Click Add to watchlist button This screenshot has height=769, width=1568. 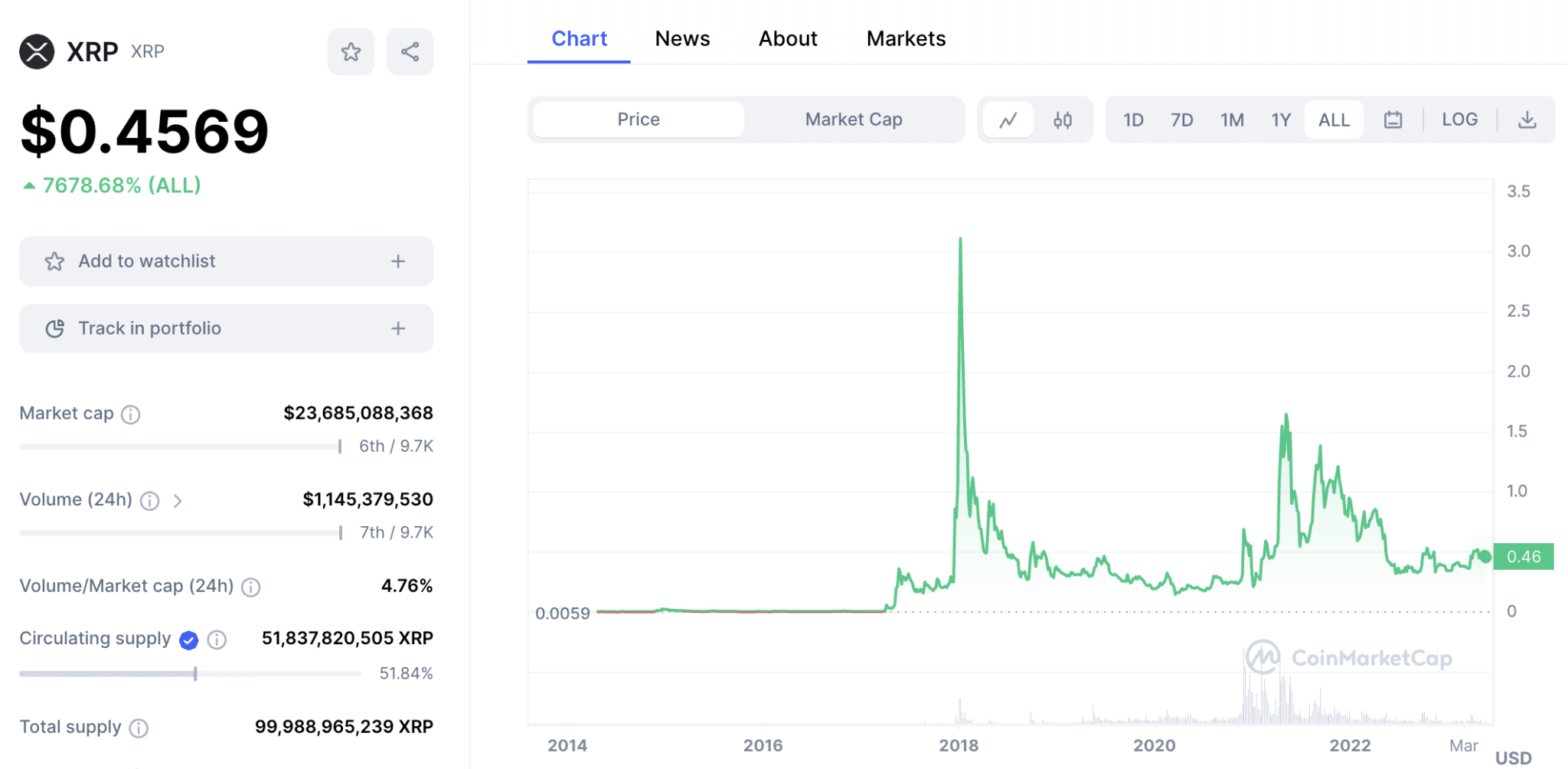[x=226, y=261]
